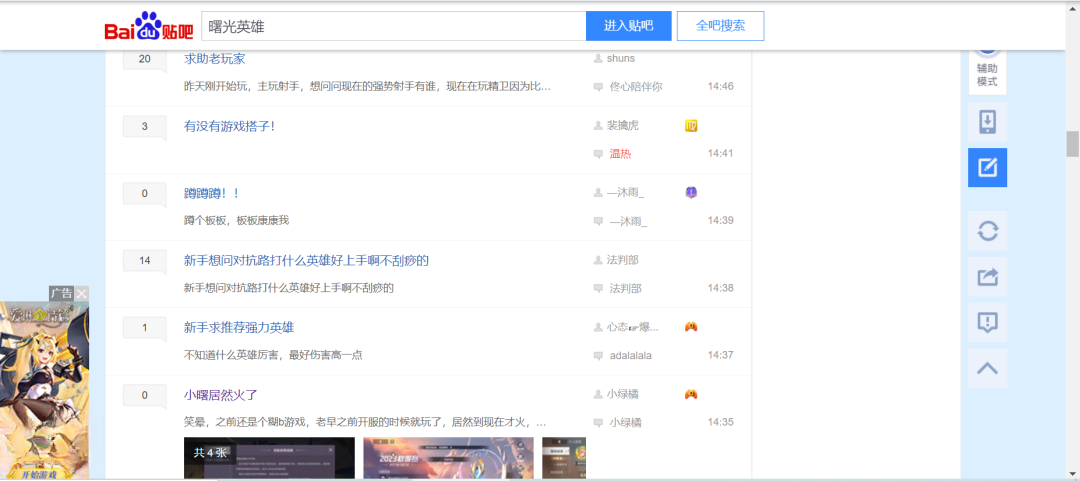Click the reply count 3 box
The width and height of the screenshot is (1080, 481).
tap(145, 127)
